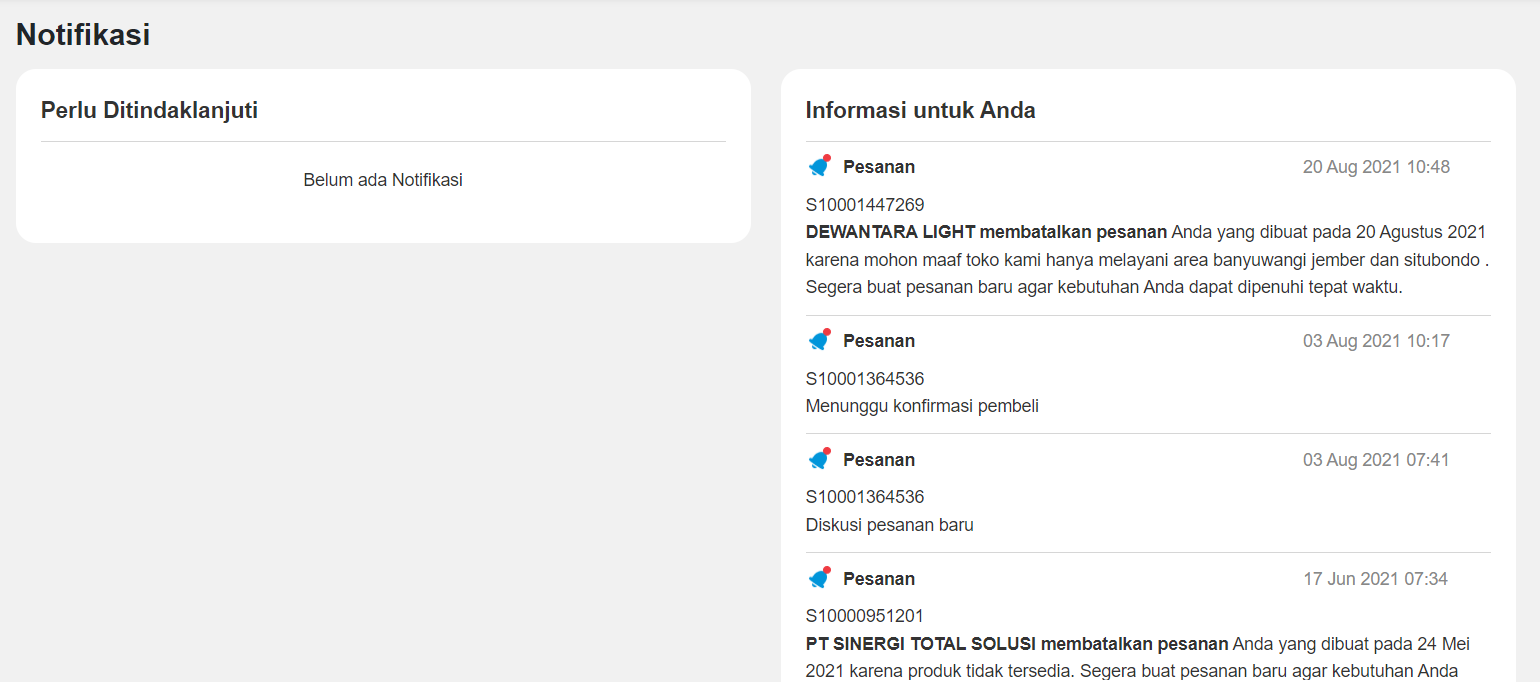Click the Perlu Ditindaklanjuti heading
This screenshot has height=682, width=1540.
[x=149, y=110]
